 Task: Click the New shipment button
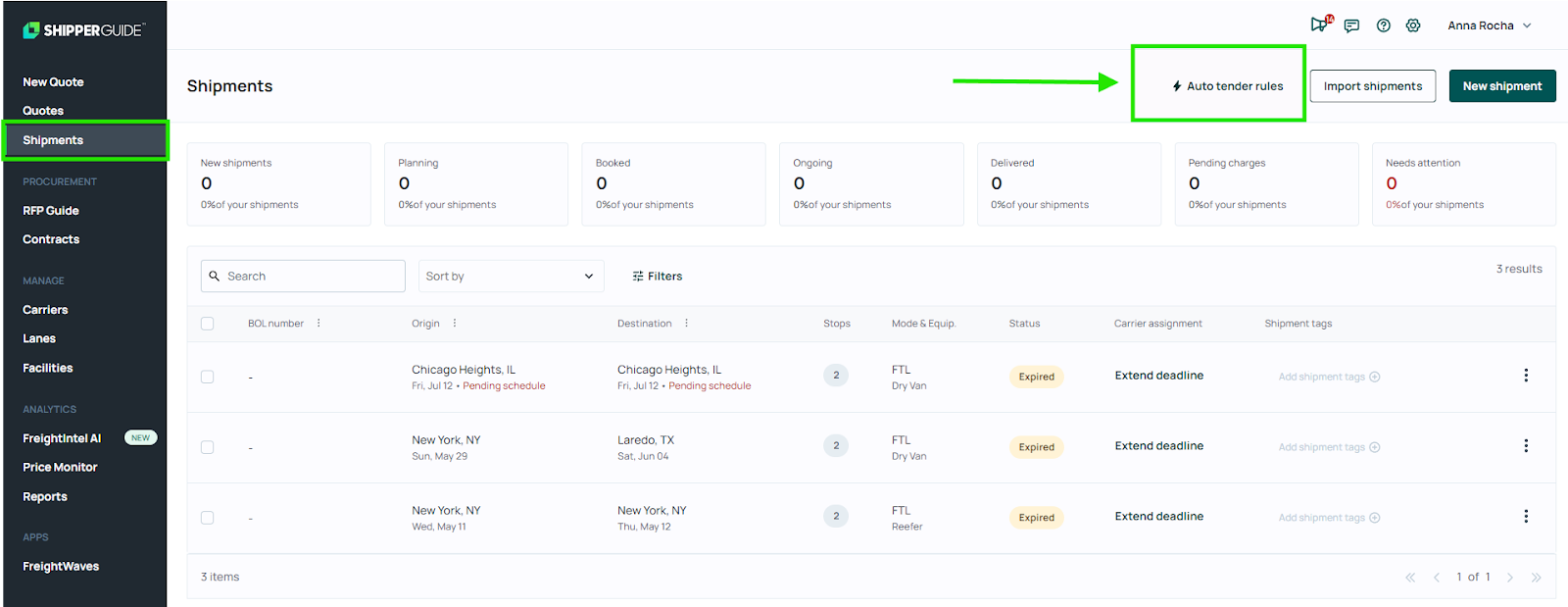pyautogui.click(x=1501, y=86)
